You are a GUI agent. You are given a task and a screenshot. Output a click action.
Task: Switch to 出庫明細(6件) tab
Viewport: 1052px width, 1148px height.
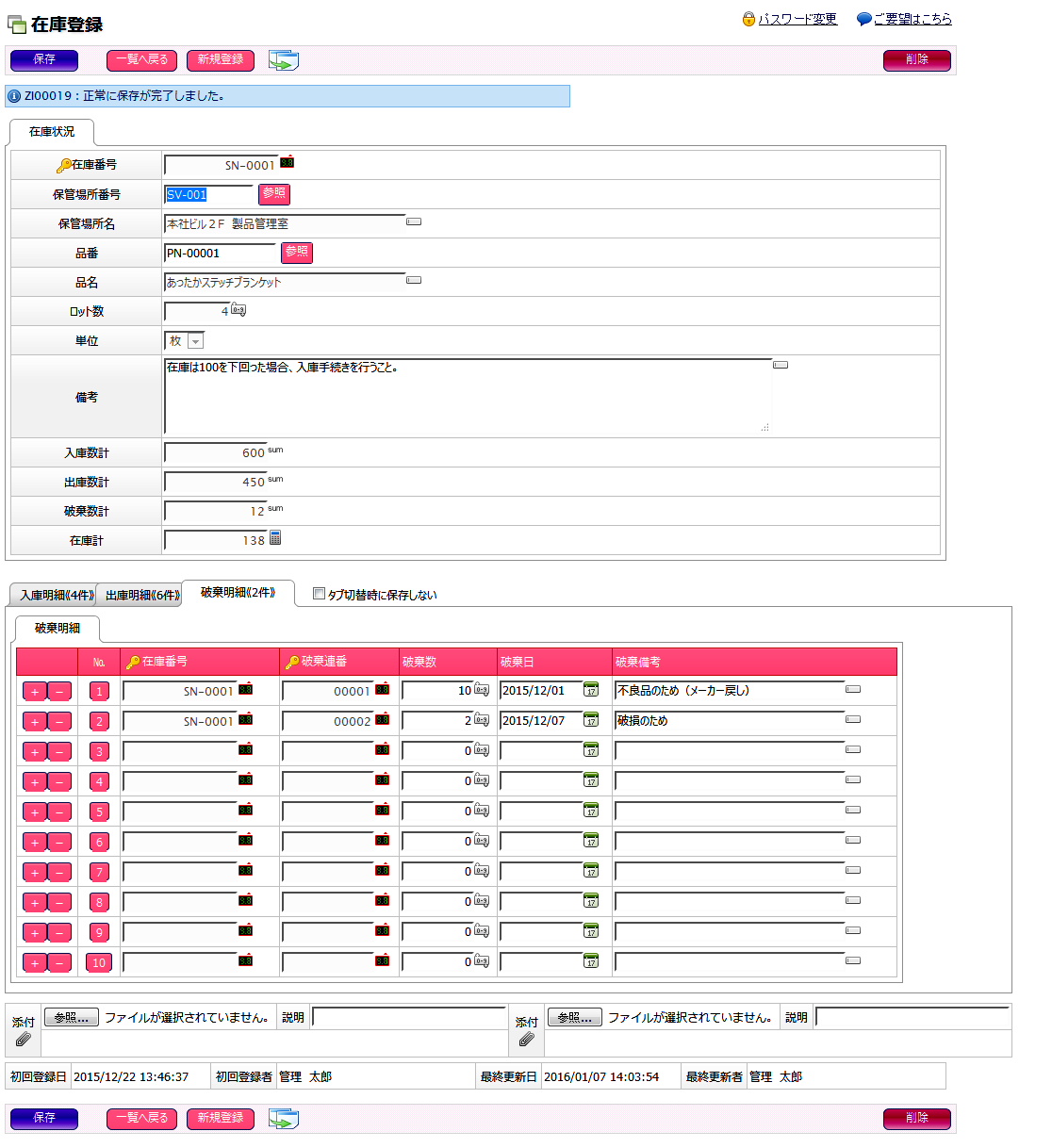[x=141, y=596]
